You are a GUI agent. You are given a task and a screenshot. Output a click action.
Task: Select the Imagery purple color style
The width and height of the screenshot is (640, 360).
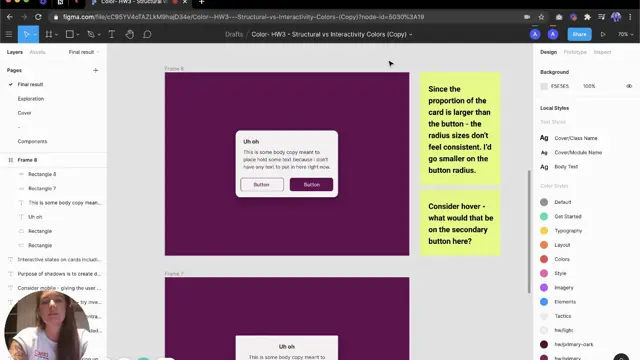(x=564, y=288)
